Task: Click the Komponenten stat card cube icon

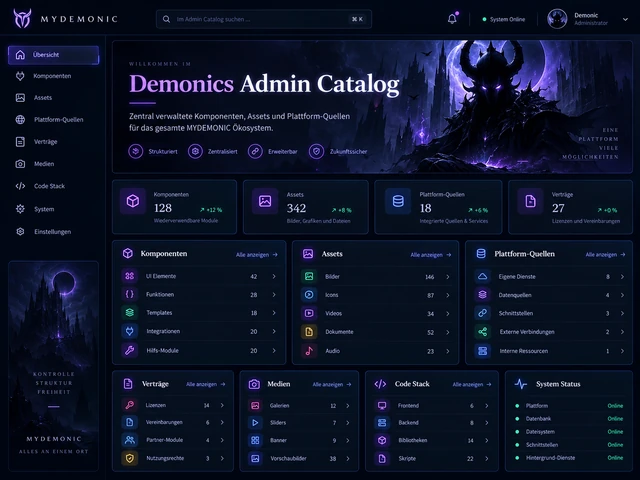Action: (133, 201)
